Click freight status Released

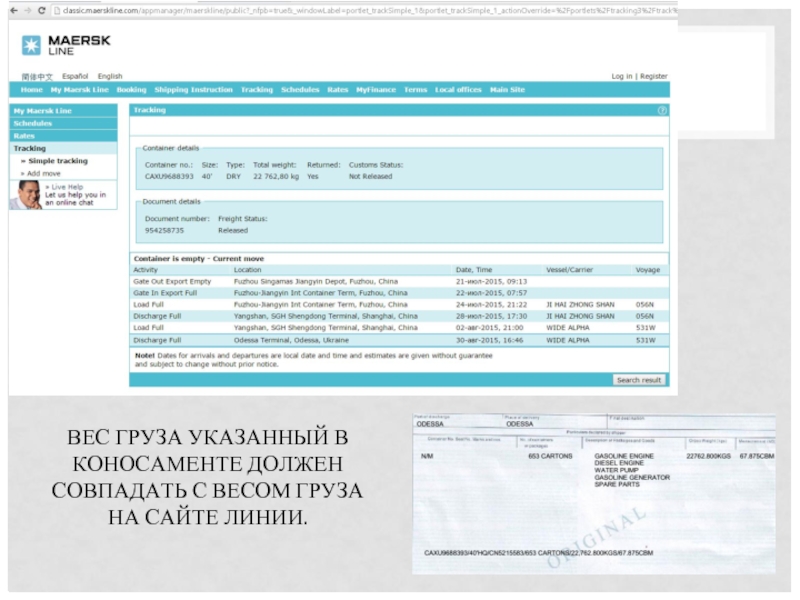(233, 231)
